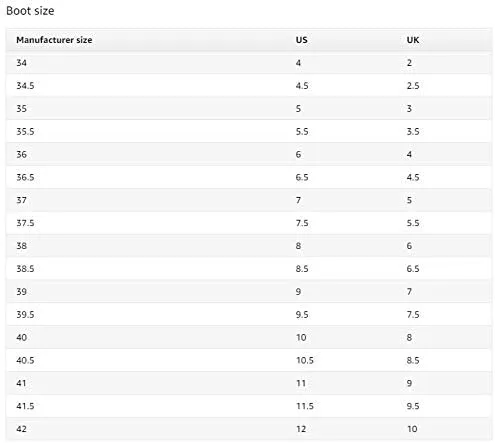The width and height of the screenshot is (495, 443).
Task: Click manufacturer size 37 cell
Action: point(21,200)
